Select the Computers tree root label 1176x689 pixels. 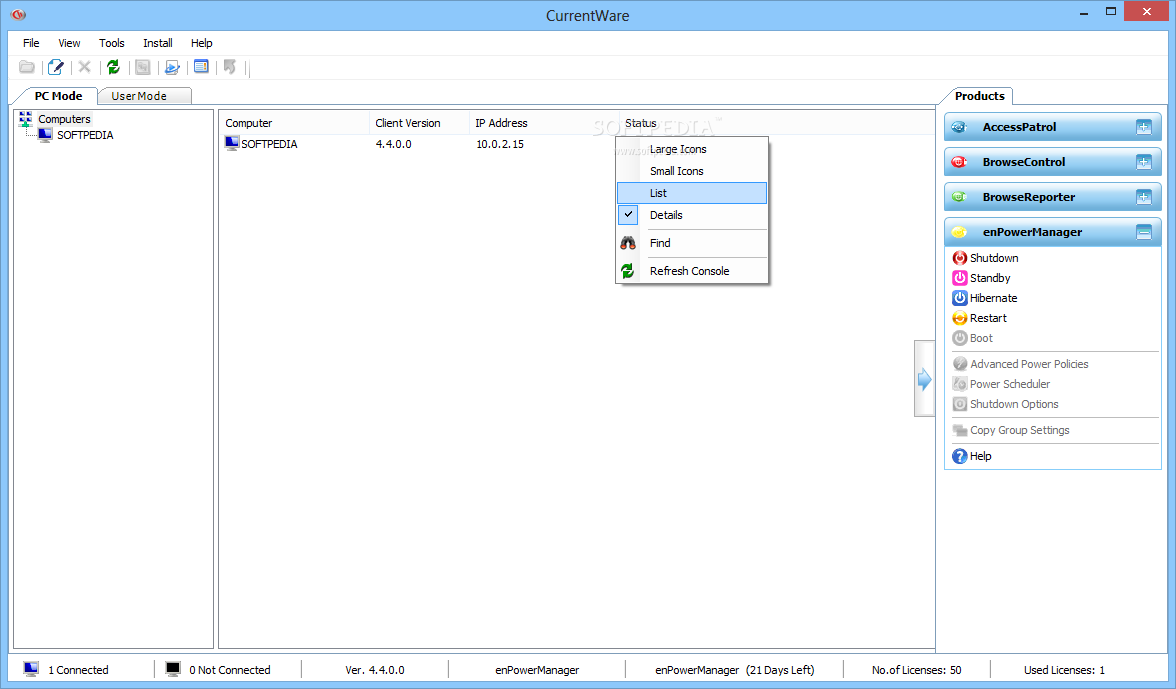point(64,119)
